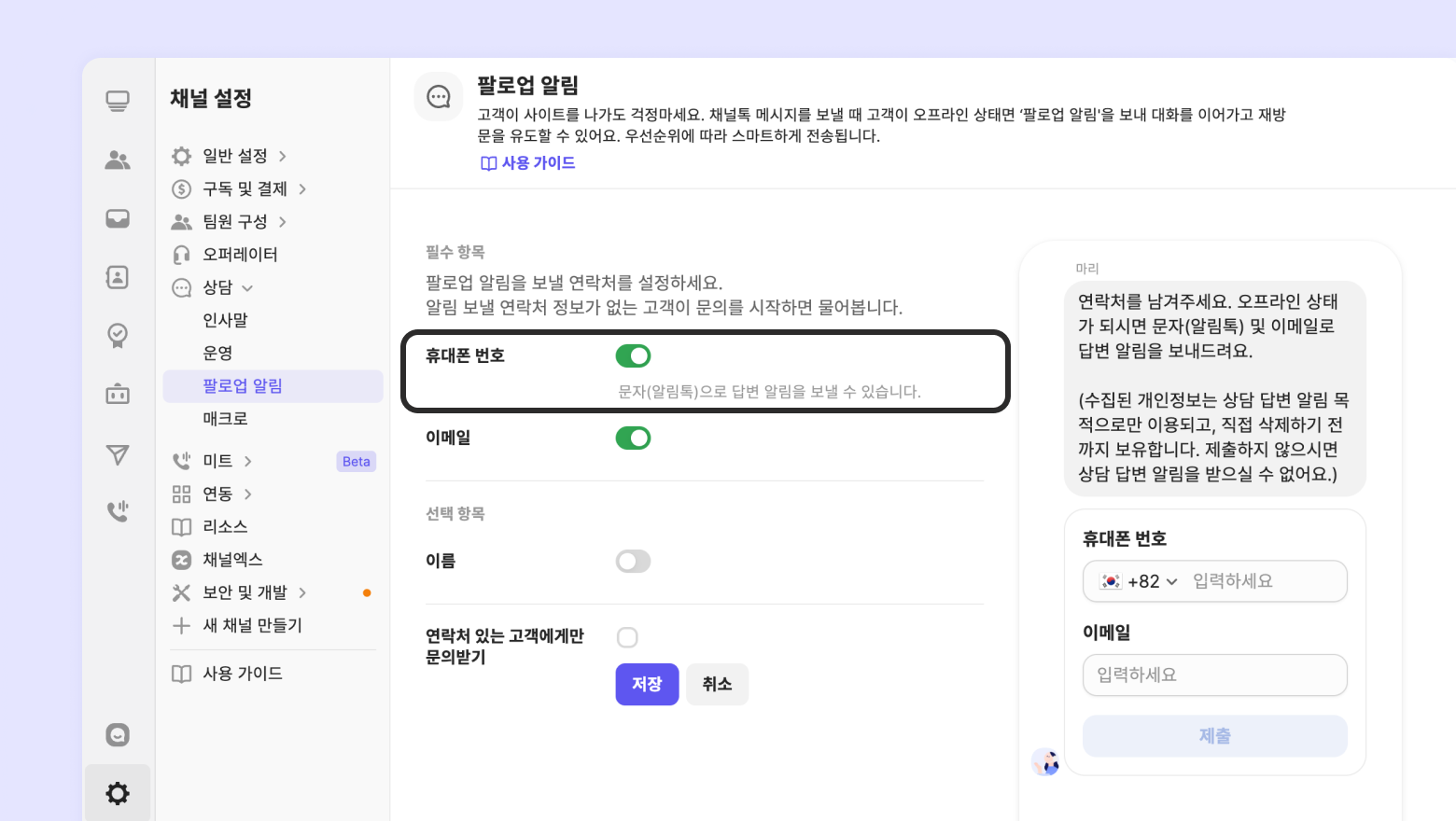
Task: Check the 연락처 있는 고객에게만 문의받기 checkbox
Action: click(x=627, y=637)
